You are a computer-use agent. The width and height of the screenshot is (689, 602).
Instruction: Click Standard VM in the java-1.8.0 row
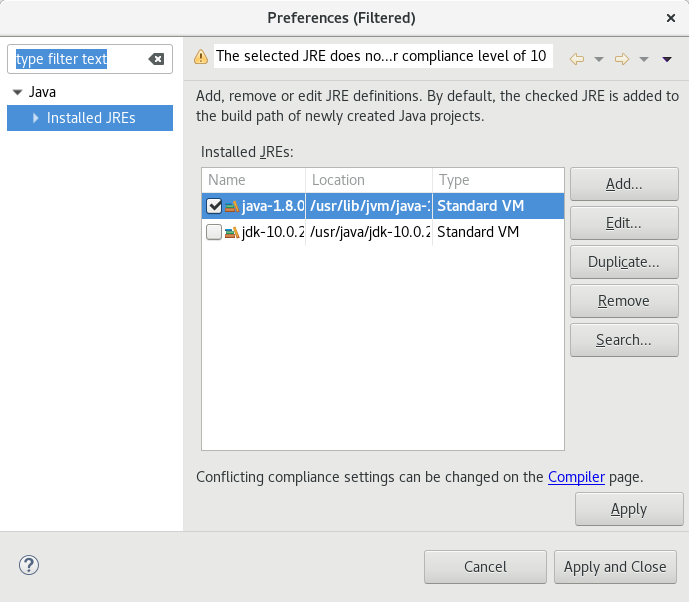(481, 206)
